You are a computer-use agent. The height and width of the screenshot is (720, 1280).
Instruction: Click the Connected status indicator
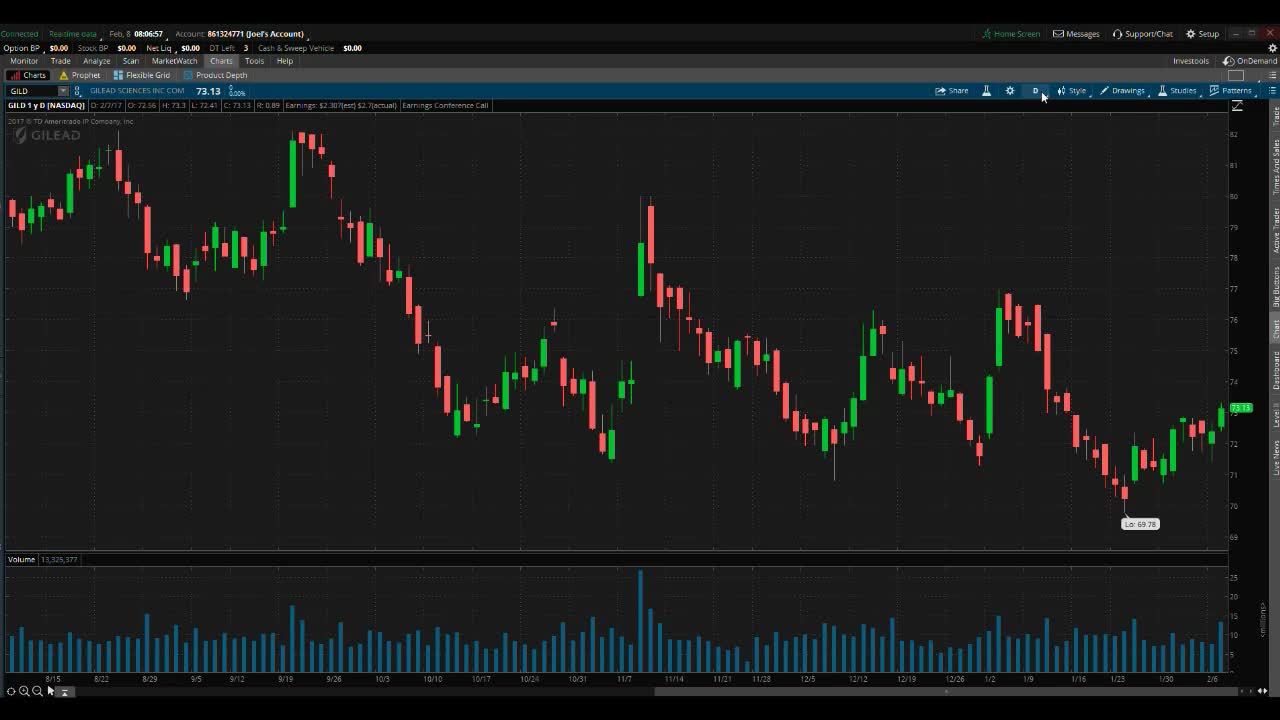click(x=19, y=34)
